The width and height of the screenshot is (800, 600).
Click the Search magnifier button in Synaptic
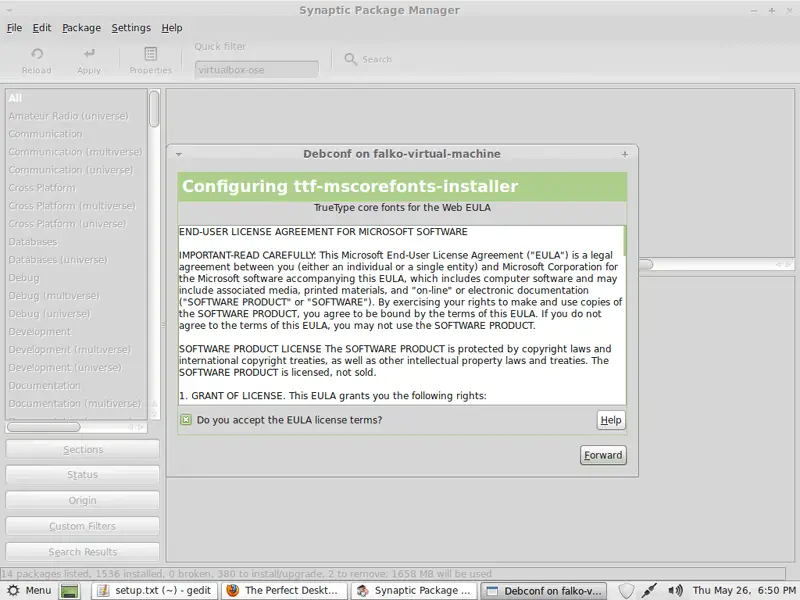pos(368,59)
